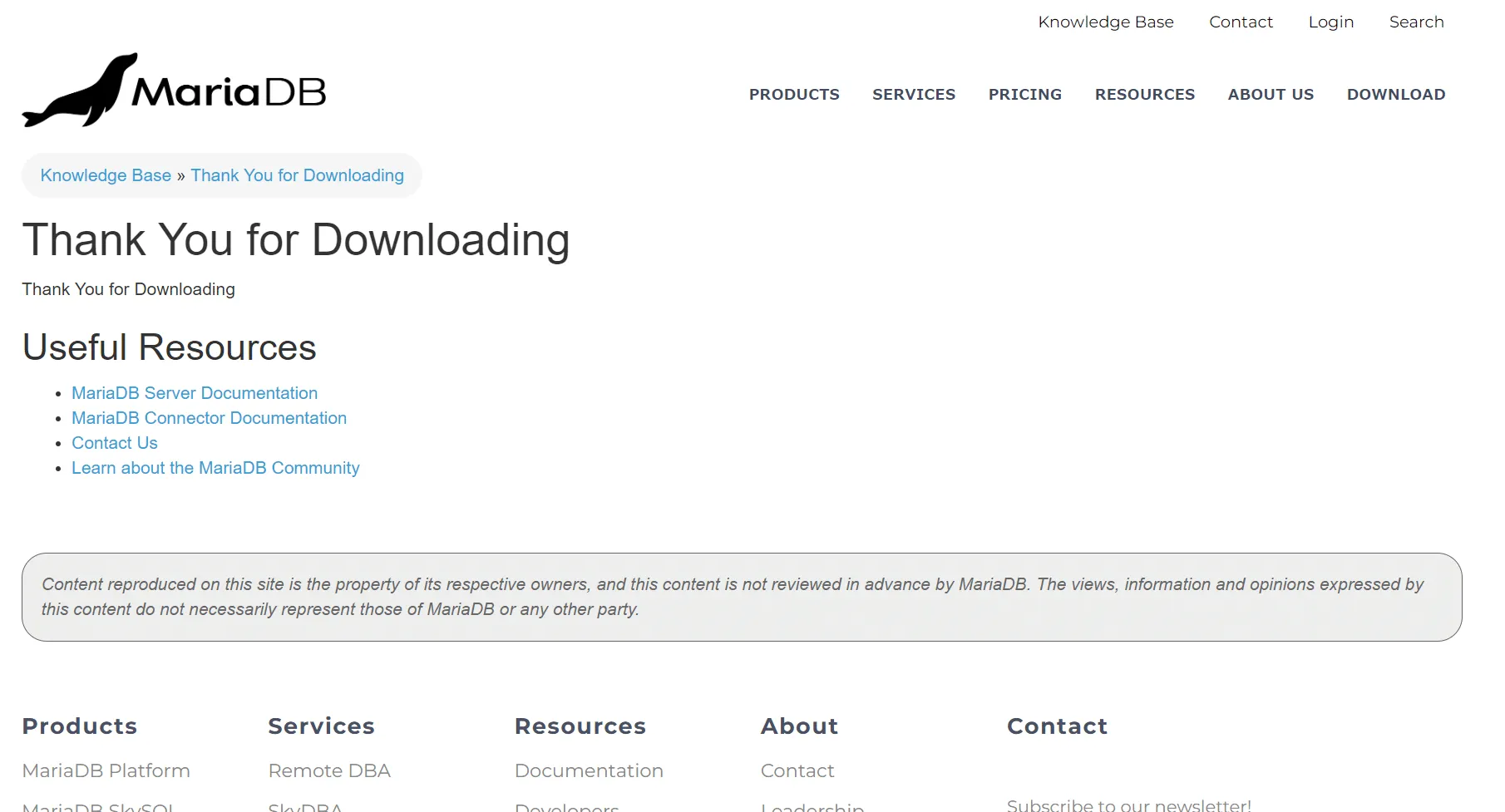1505x812 pixels.
Task: Open the RESOURCES menu
Action: (1144, 95)
